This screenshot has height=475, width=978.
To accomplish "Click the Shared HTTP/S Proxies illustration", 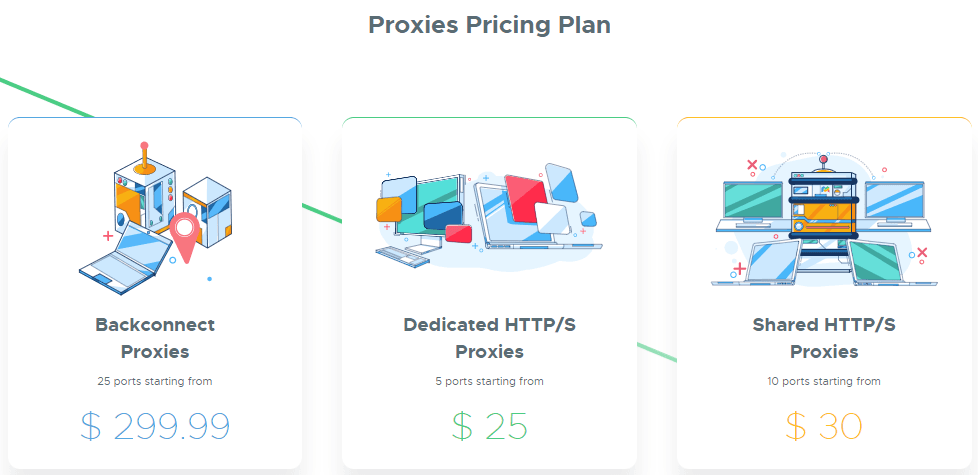I will (x=823, y=219).
